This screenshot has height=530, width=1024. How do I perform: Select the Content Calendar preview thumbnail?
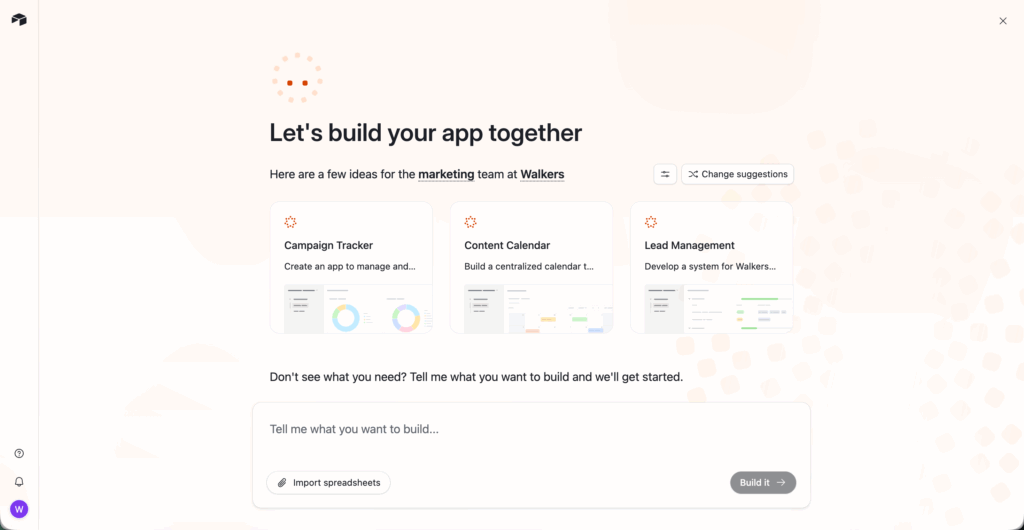coord(531,309)
